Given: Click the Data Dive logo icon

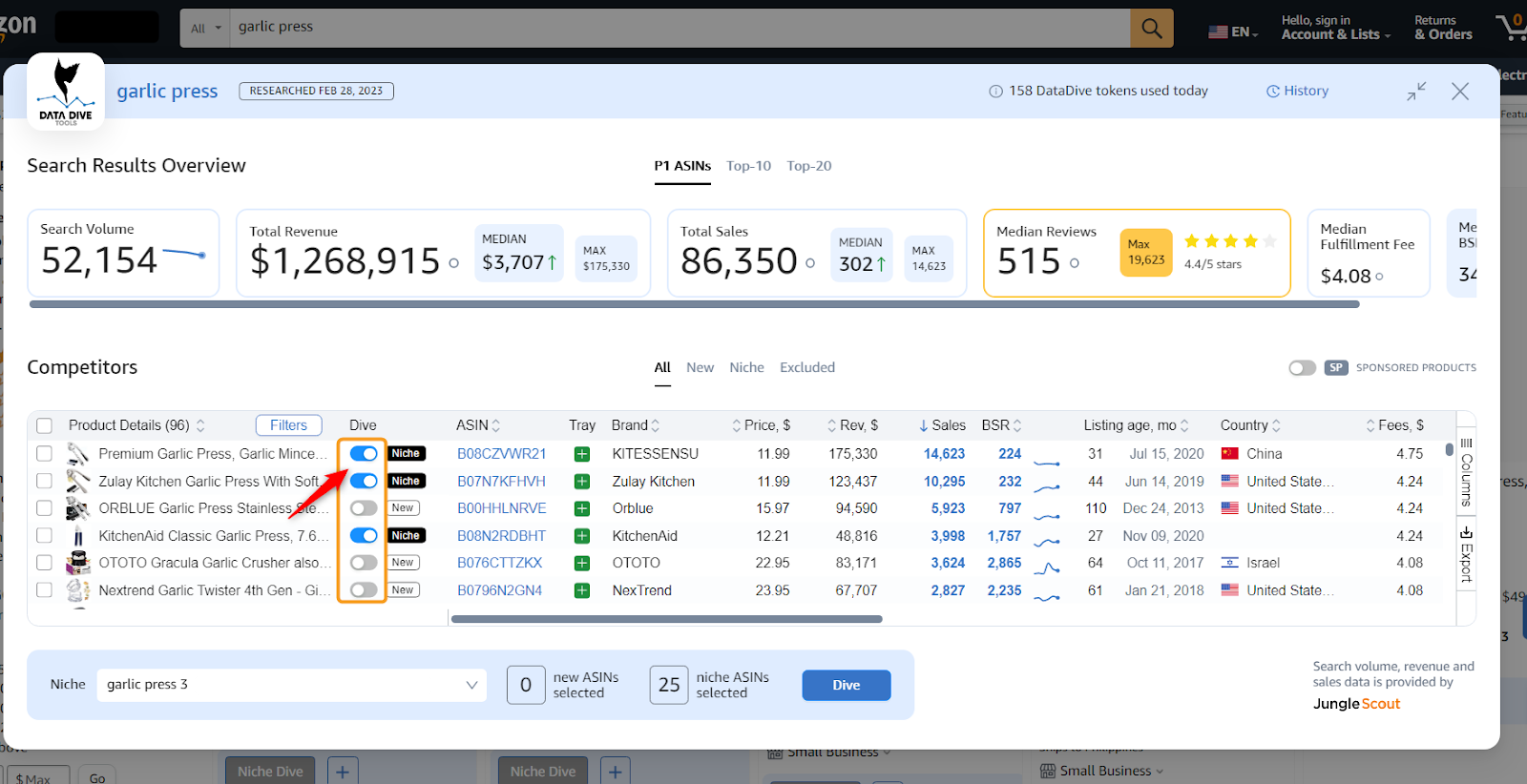Looking at the screenshot, I should [66, 92].
